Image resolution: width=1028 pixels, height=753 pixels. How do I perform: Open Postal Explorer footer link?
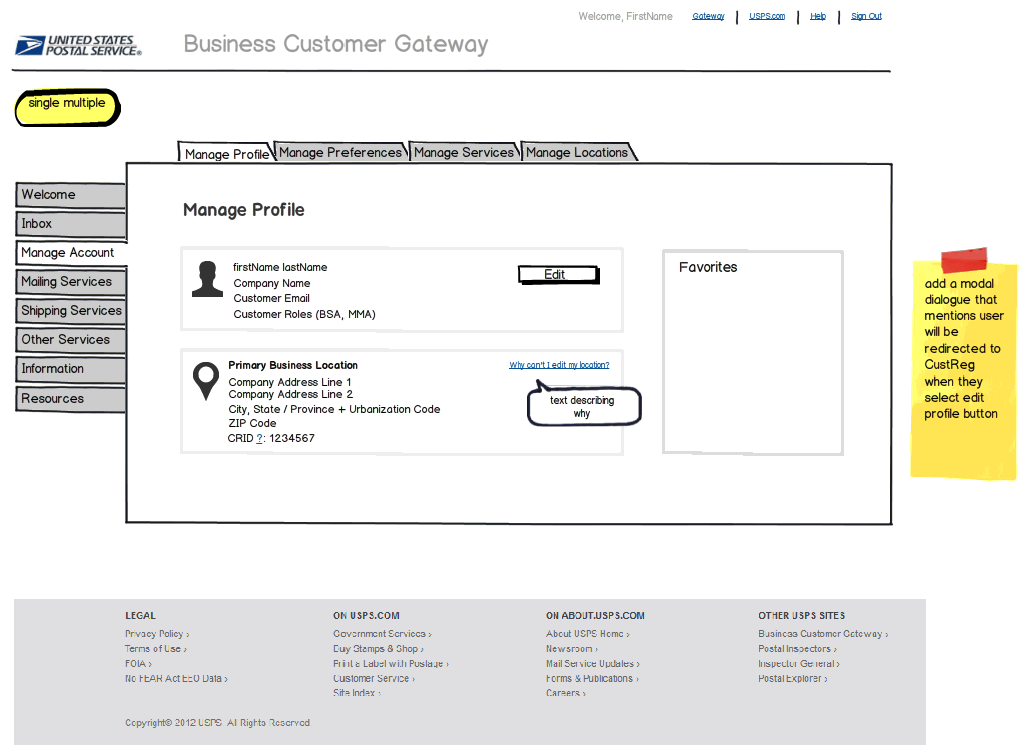[792, 679]
